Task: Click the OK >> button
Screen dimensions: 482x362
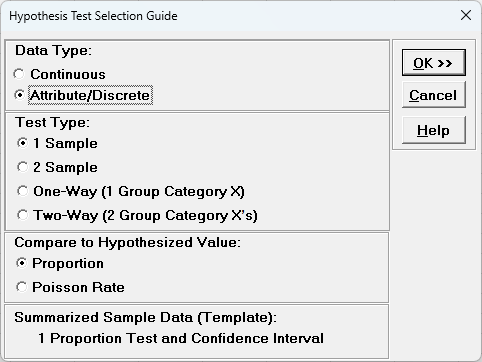Action: pos(434,63)
